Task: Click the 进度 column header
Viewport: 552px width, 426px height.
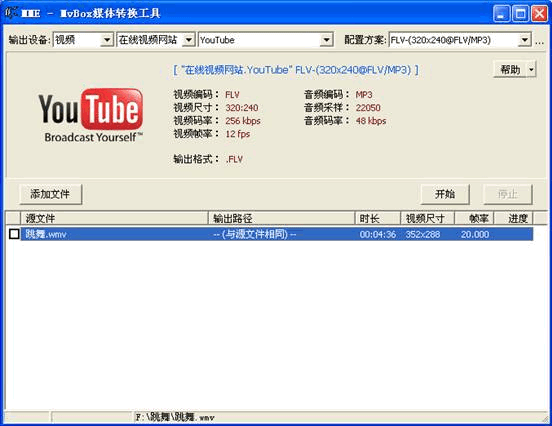Action: (514, 219)
